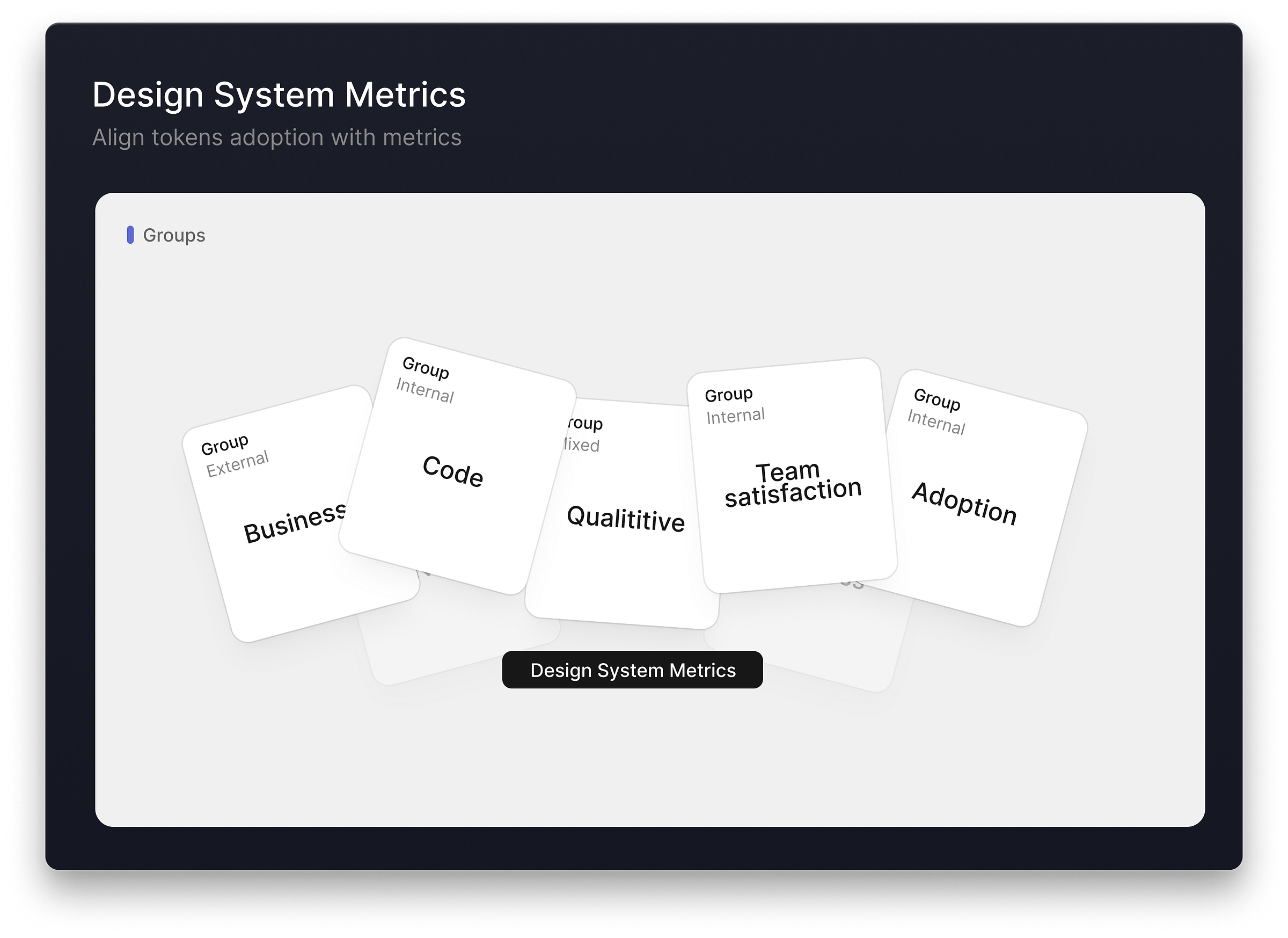Image resolution: width=1288 pixels, height=938 pixels.
Task: Click the Internal tag on Adoption card
Action: (x=936, y=422)
